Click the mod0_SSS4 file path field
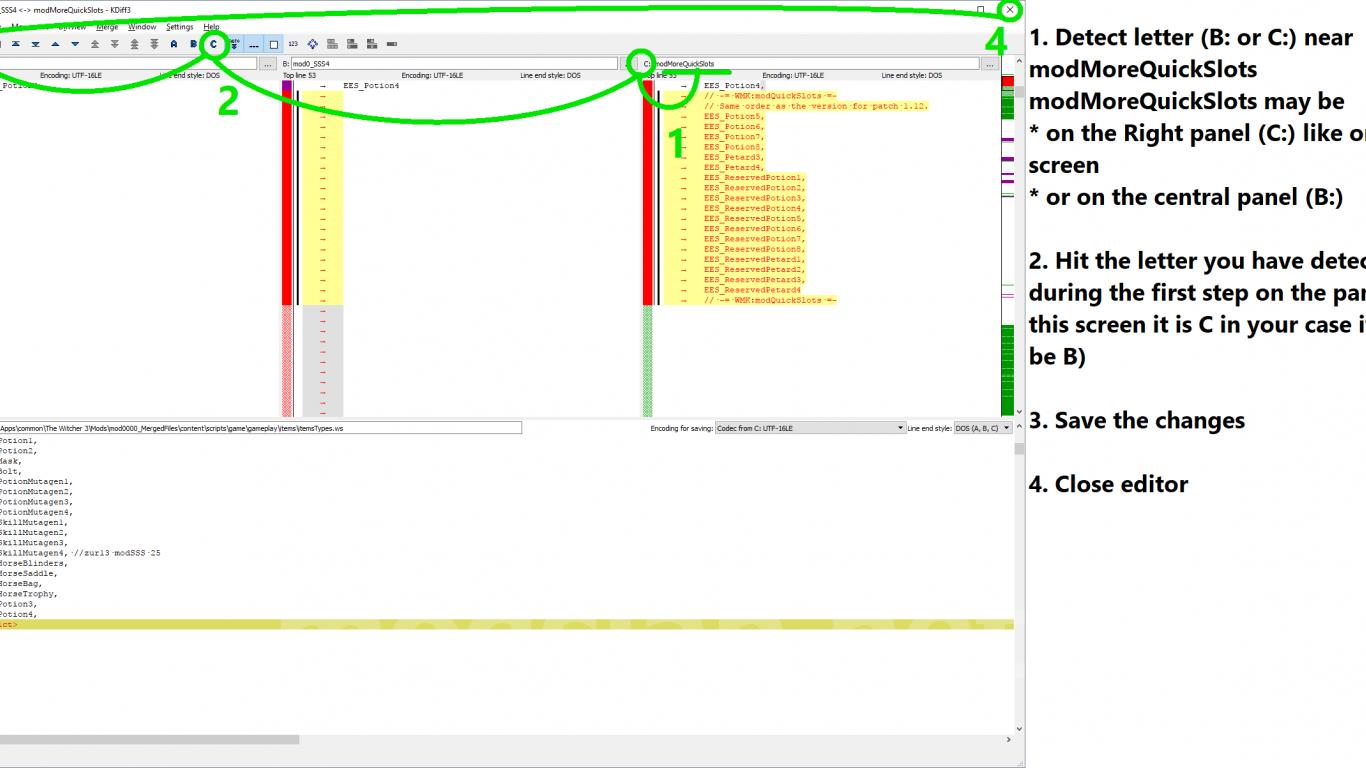The height and width of the screenshot is (768, 1366). [448, 63]
